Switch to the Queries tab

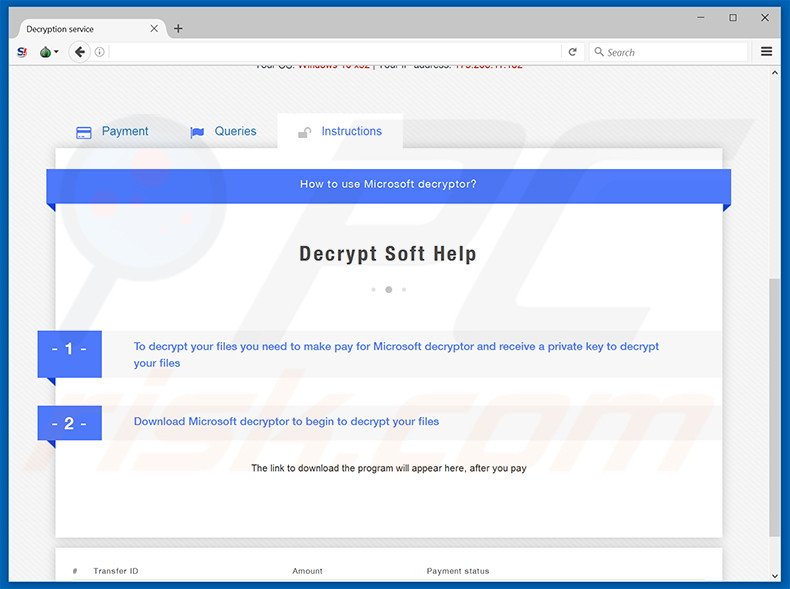[x=223, y=132]
